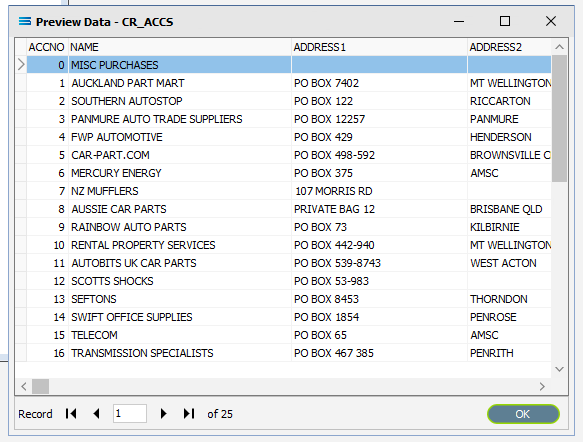Screen dimensions: 583x442
Task: Click the NAME column header
Action: coord(180,47)
